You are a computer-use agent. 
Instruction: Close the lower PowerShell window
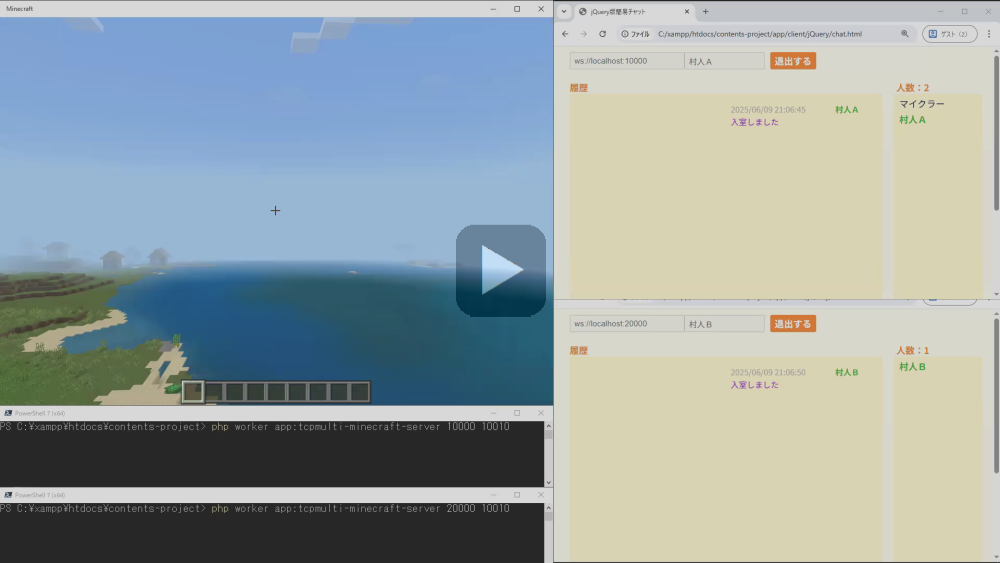(x=541, y=495)
